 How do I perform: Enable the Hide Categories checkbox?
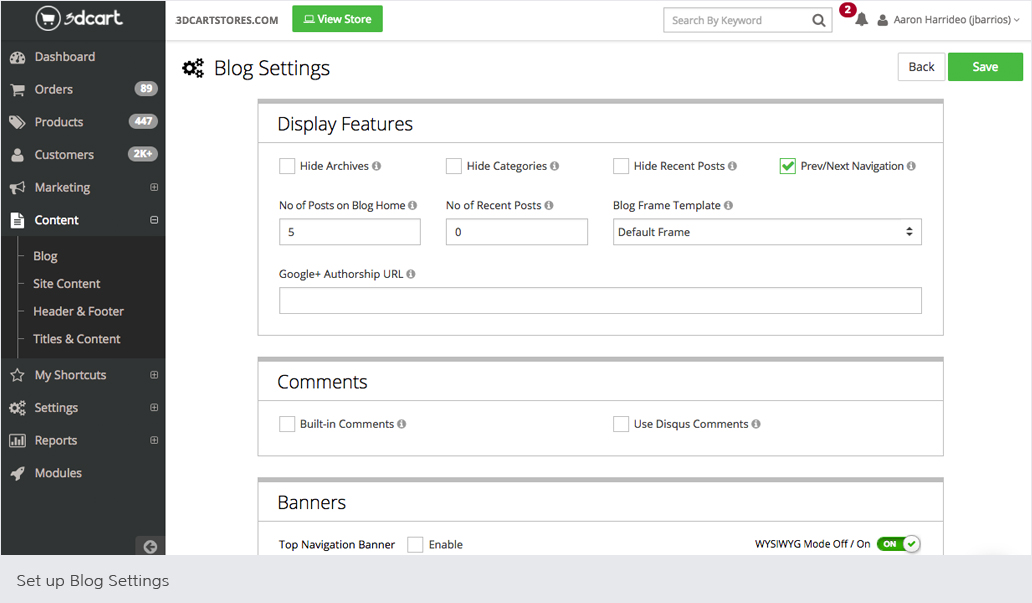tap(454, 166)
